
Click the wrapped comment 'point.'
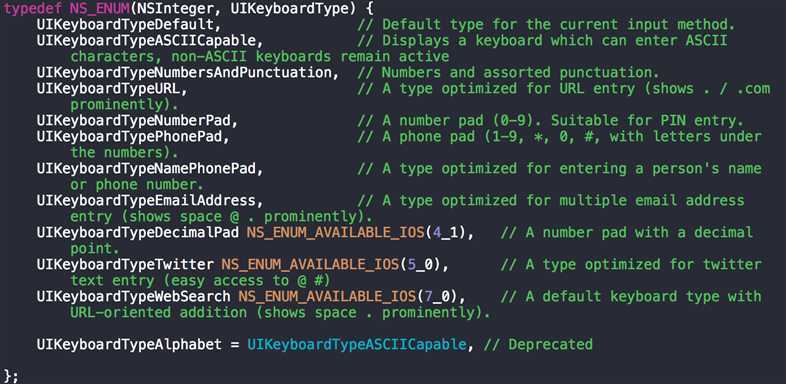pyautogui.click(x=95, y=249)
